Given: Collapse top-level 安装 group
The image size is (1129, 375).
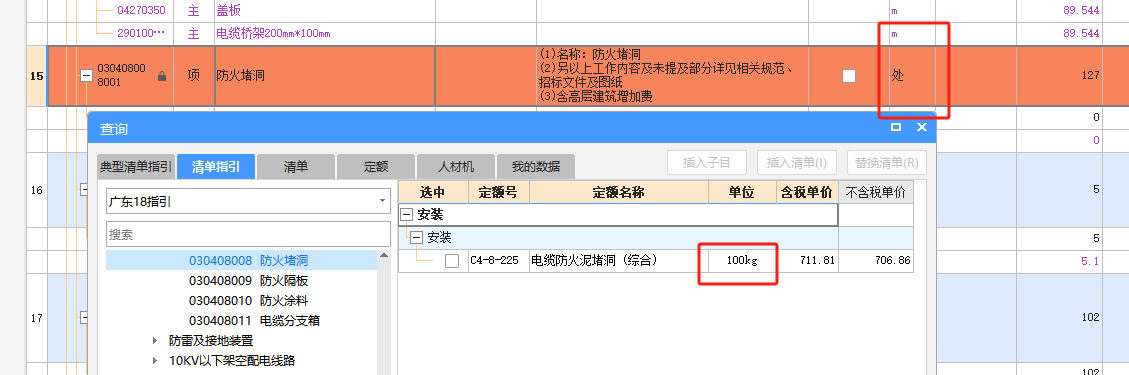Looking at the screenshot, I should click(407, 214).
